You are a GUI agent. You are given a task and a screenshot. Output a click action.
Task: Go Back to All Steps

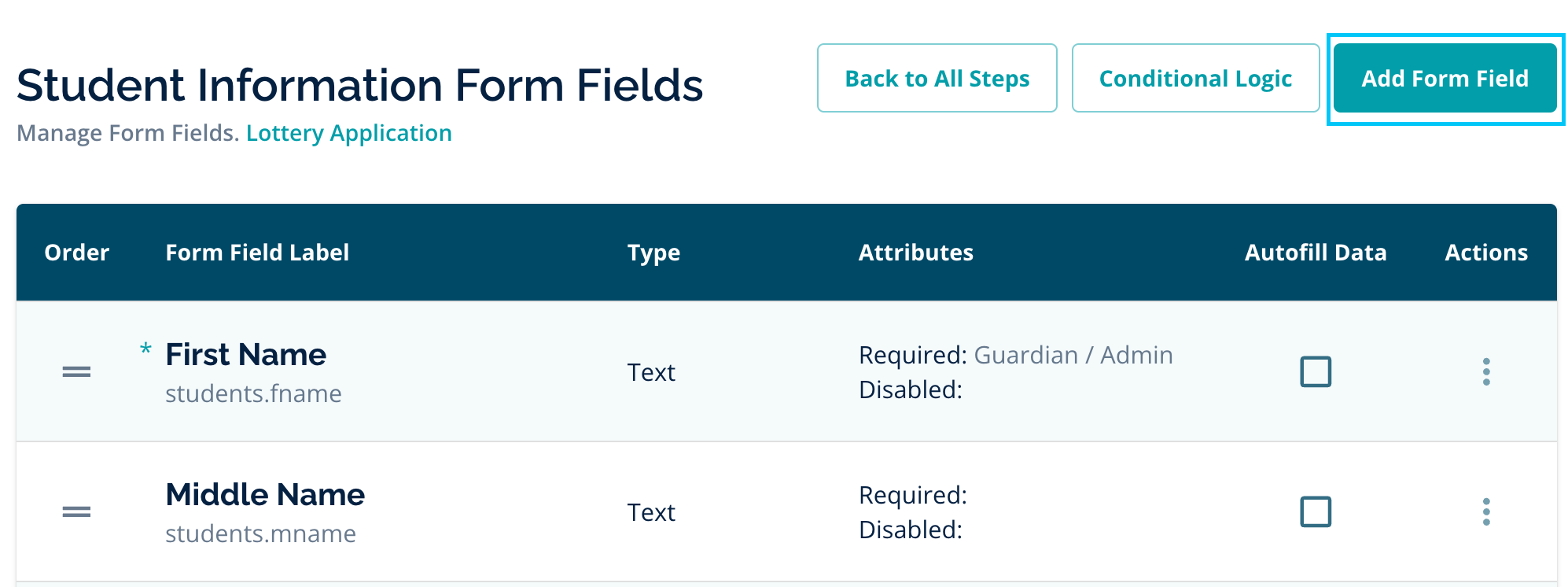937,79
